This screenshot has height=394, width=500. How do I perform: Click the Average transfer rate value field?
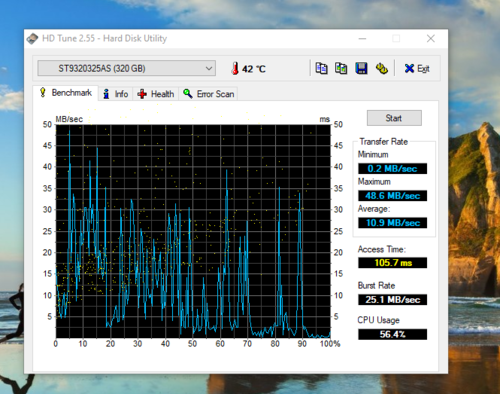(392, 223)
